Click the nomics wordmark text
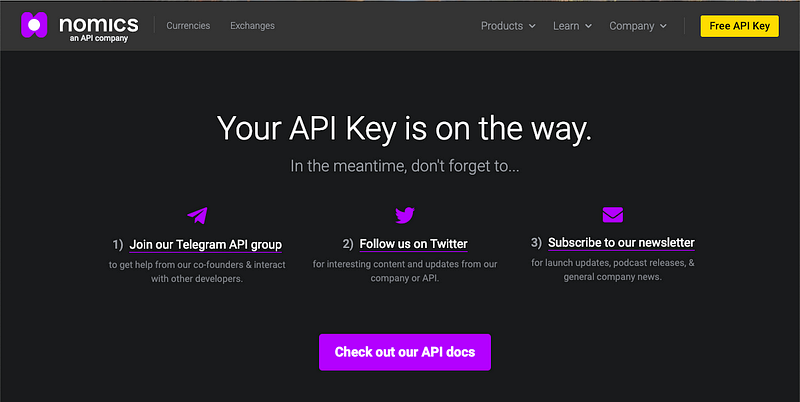 point(99,24)
